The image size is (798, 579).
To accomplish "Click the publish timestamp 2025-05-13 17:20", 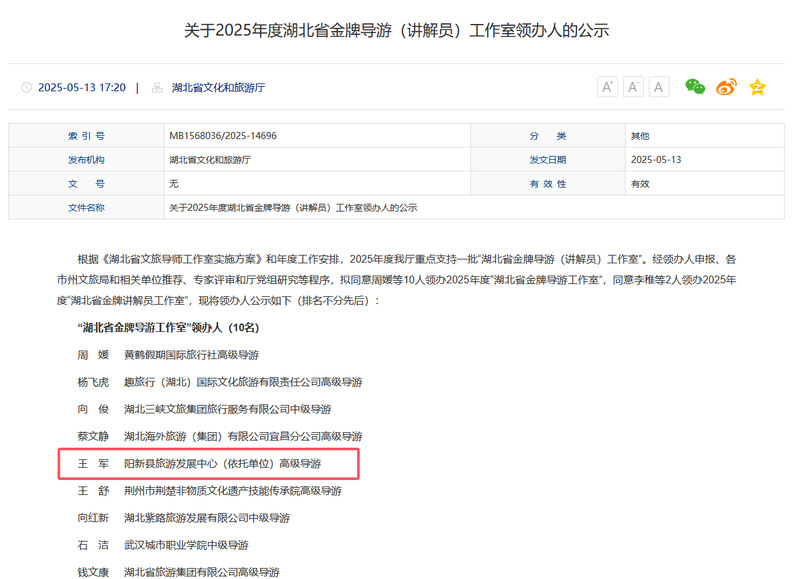I will 82,88.
